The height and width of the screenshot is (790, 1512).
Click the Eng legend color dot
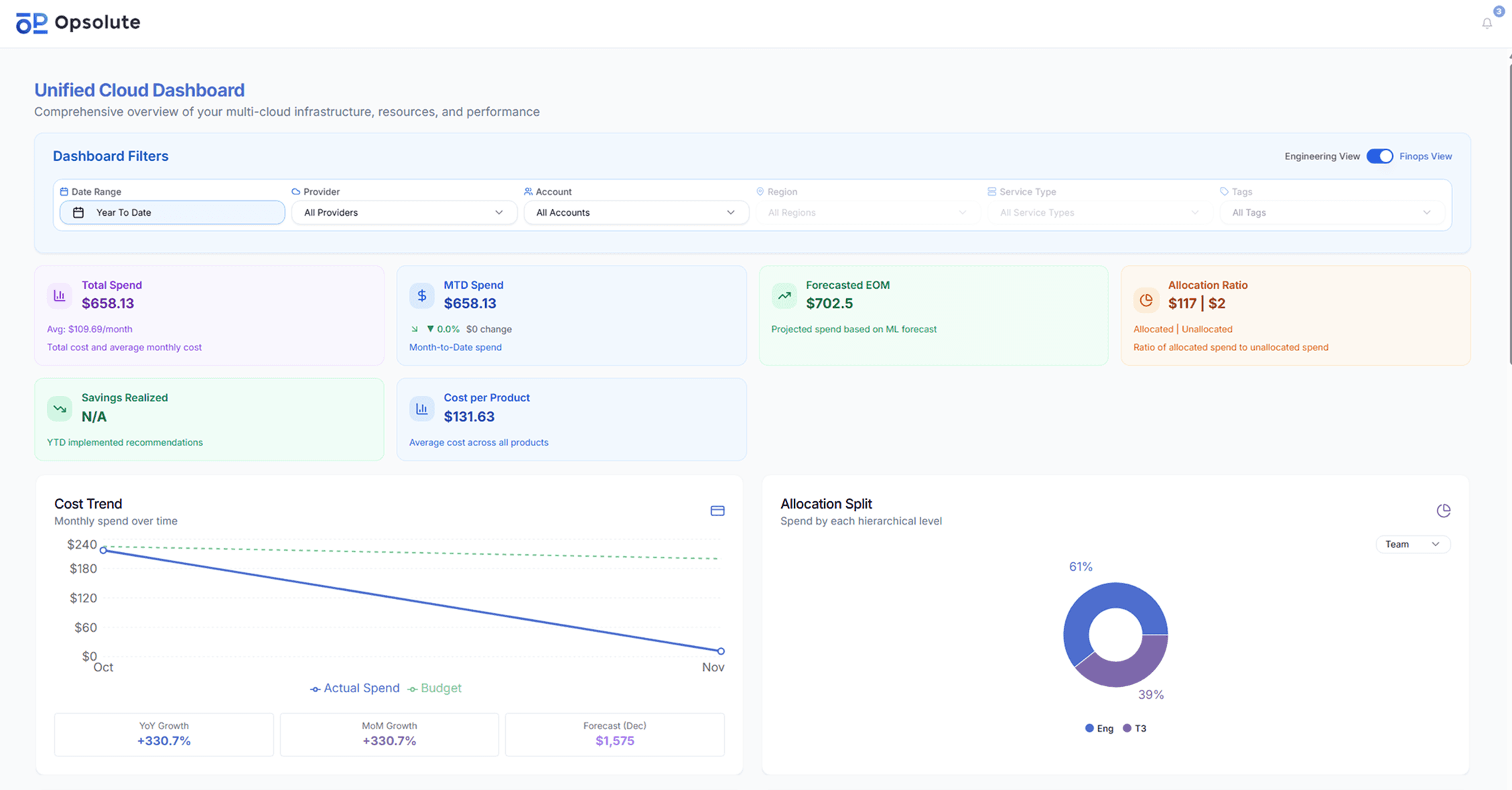pos(1089,728)
